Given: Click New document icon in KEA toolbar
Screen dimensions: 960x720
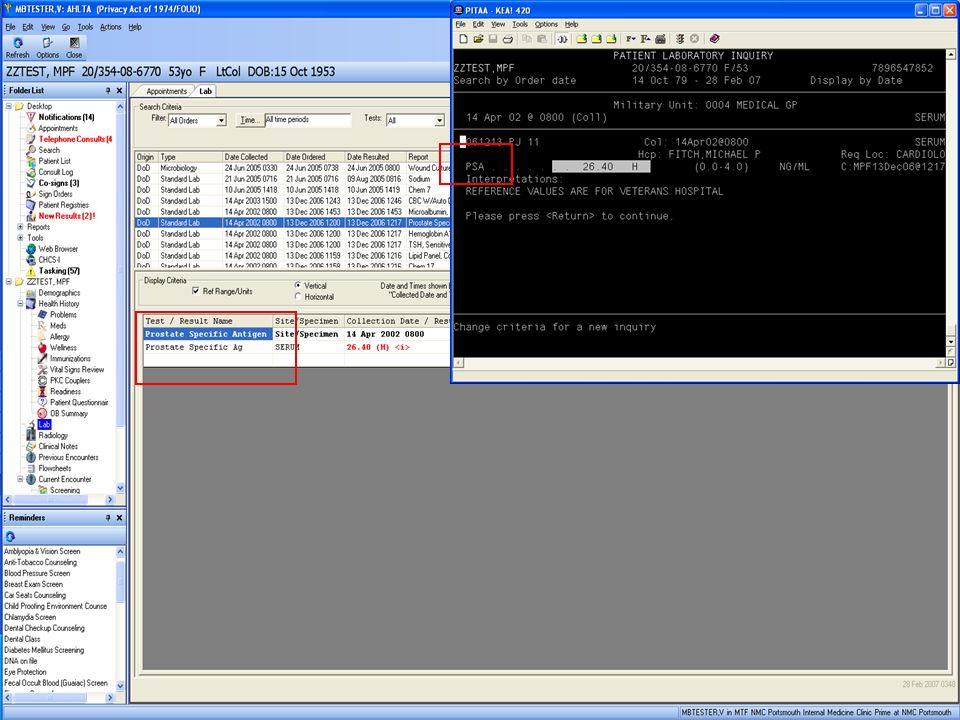Looking at the screenshot, I should [463, 39].
